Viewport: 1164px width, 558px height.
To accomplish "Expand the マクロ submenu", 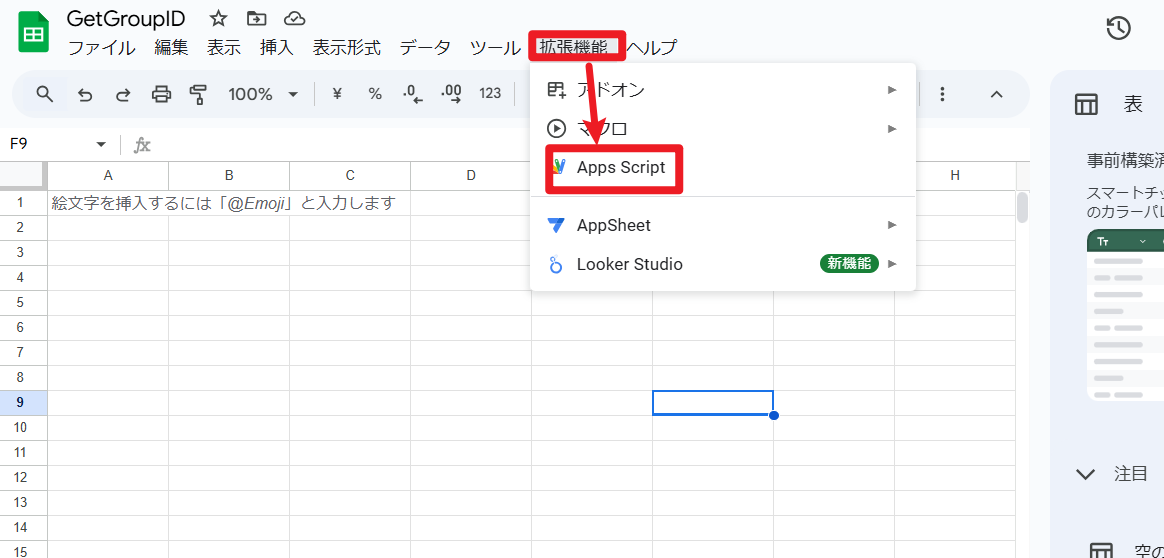I will click(x=723, y=129).
